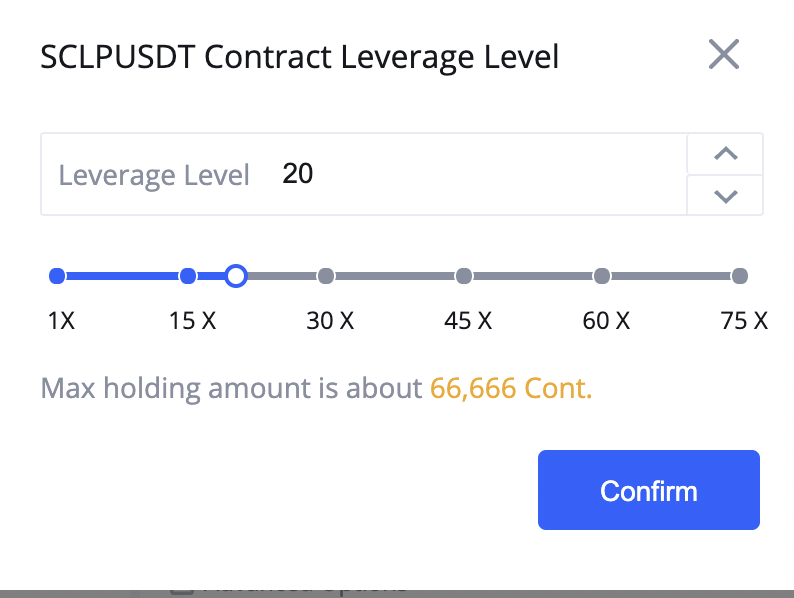Image resolution: width=794 pixels, height=598 pixels.
Task: Click the '30 X' label under the slider
Action: (330, 321)
